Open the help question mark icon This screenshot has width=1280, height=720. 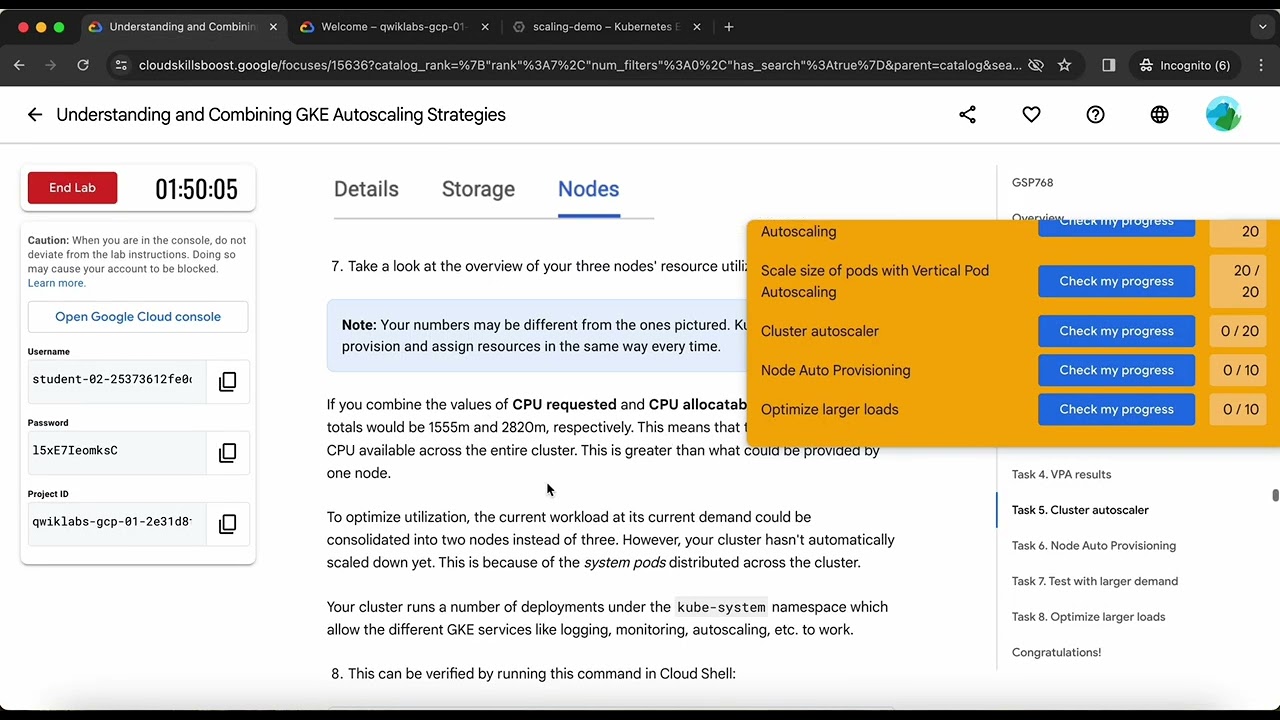point(1095,115)
